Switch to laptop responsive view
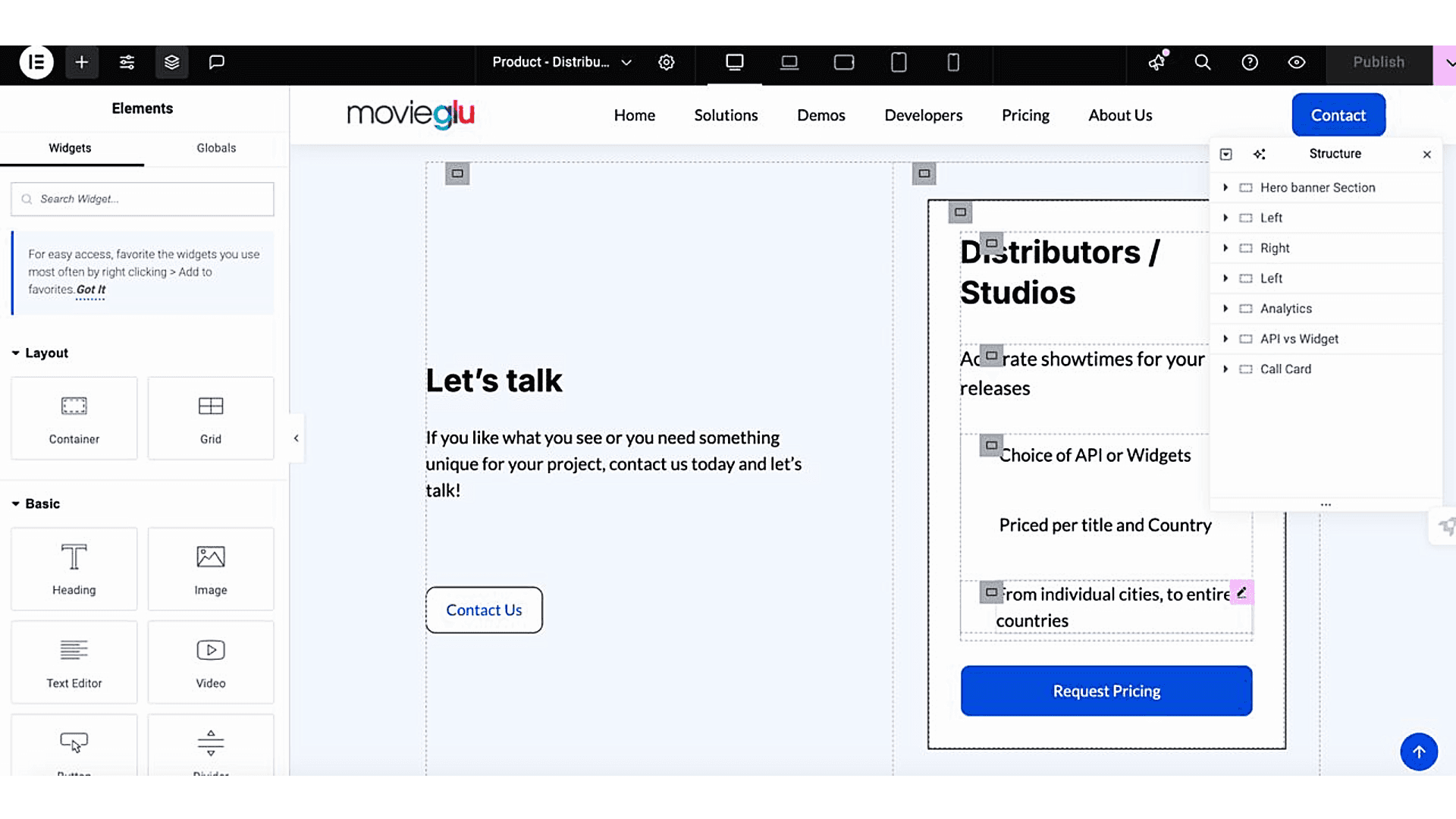Screen dimensions: 1456x819 pos(789,62)
